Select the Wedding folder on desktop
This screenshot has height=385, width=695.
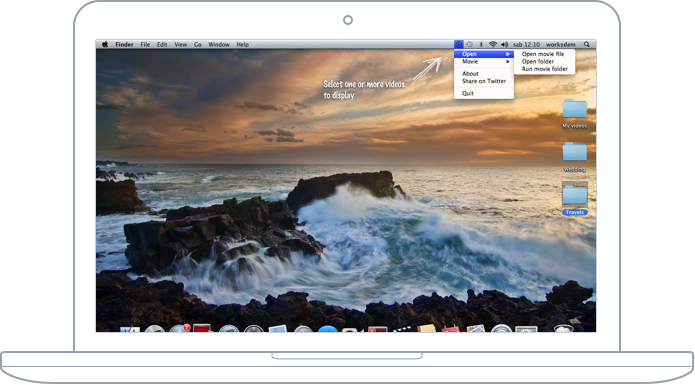click(x=575, y=152)
